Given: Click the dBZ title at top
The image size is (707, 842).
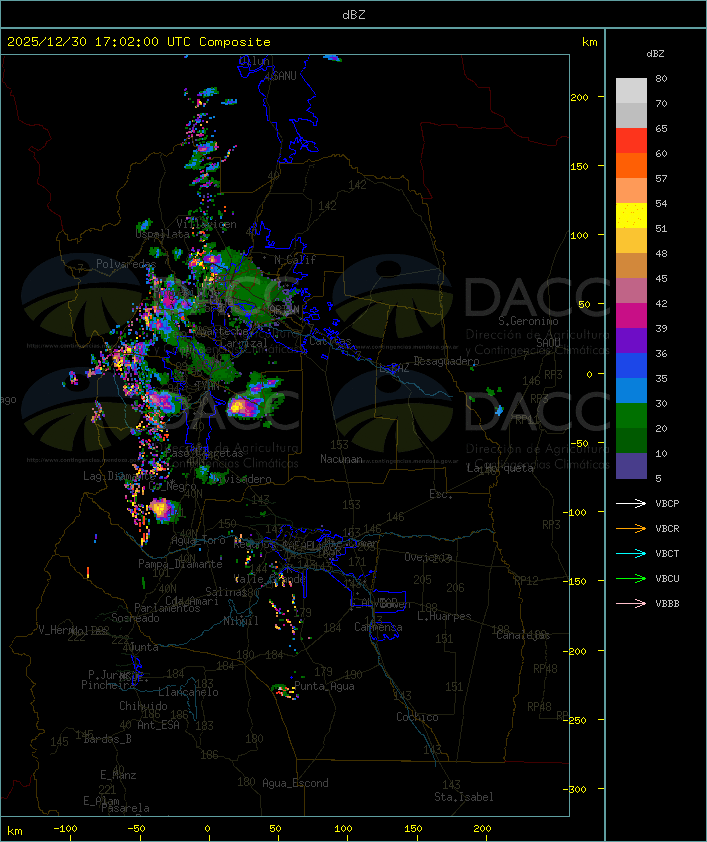Looking at the screenshot, I should point(354,15).
